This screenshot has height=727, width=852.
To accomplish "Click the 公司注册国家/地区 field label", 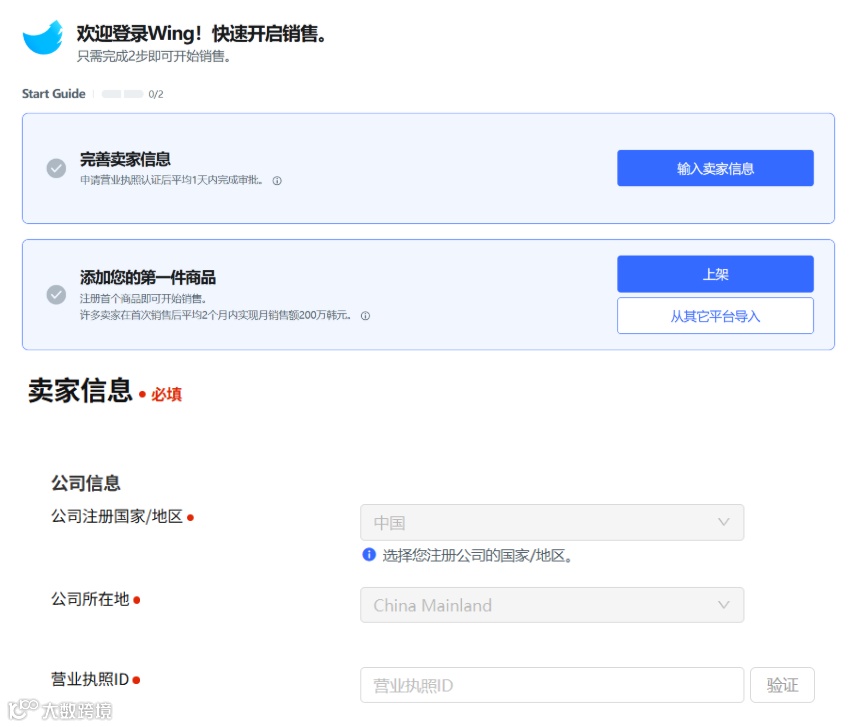I will 117,516.
